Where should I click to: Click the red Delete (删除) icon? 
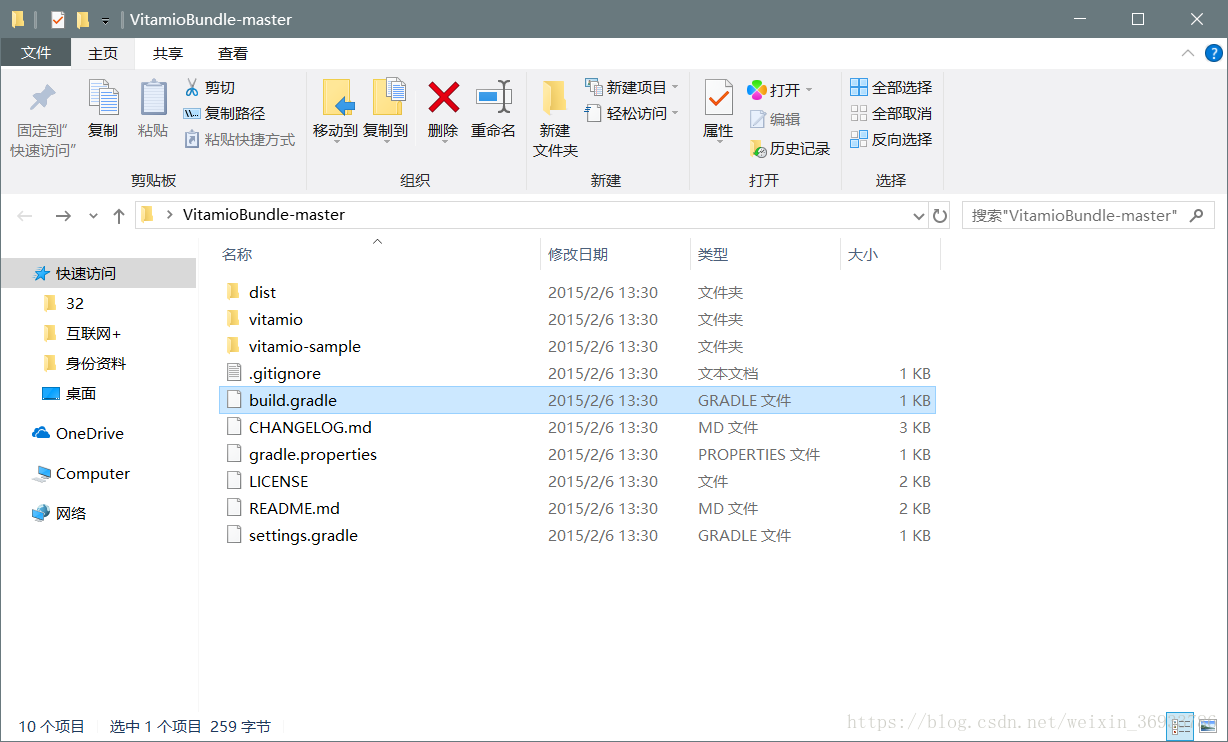(443, 98)
